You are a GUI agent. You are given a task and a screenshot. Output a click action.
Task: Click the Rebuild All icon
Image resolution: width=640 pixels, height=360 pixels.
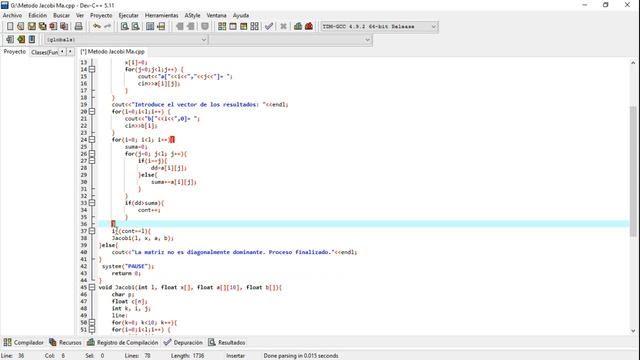[x=254, y=27]
